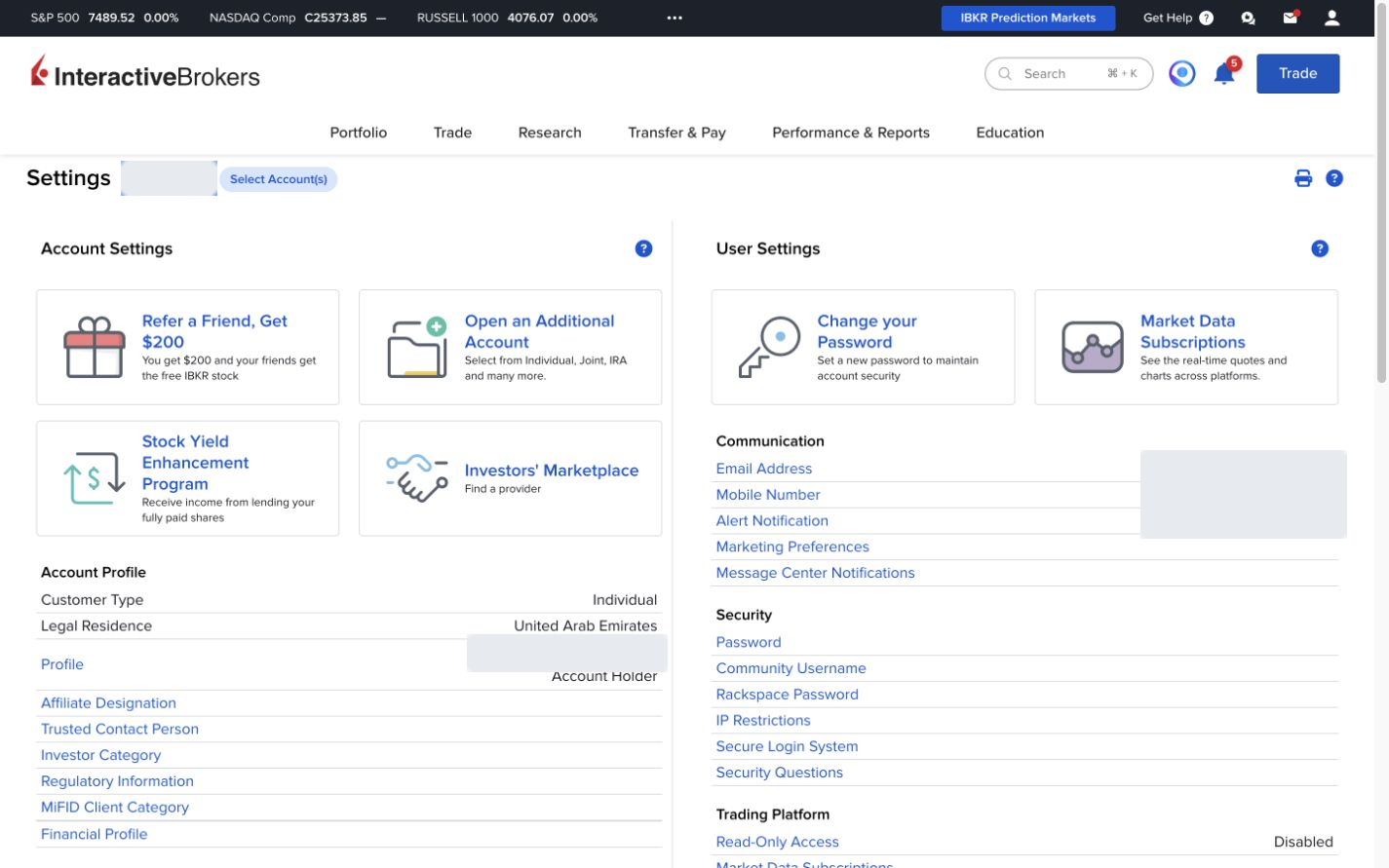This screenshot has height=868, width=1389.
Task: Open Account Settings help icon
Action: point(643,248)
